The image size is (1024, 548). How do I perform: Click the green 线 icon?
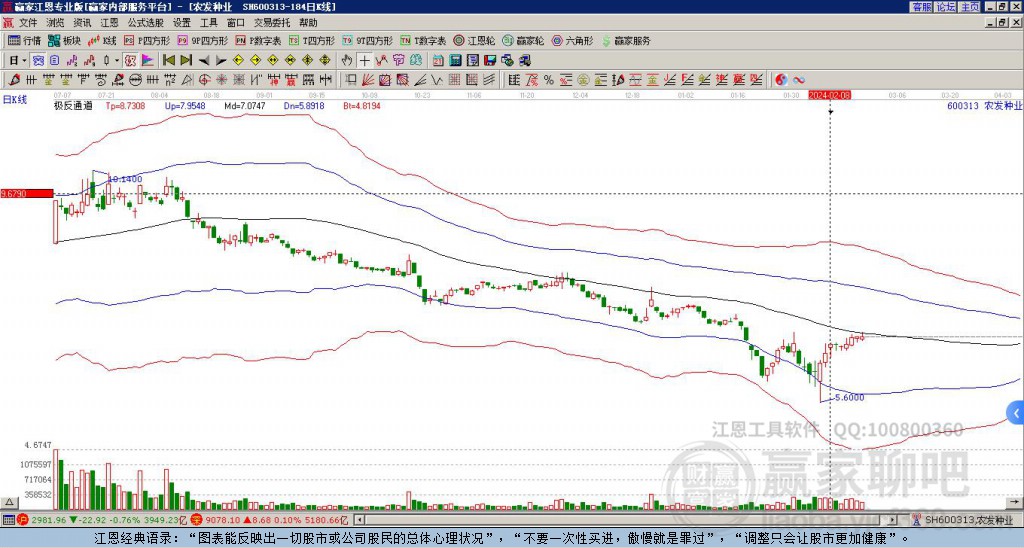(x=415, y=61)
